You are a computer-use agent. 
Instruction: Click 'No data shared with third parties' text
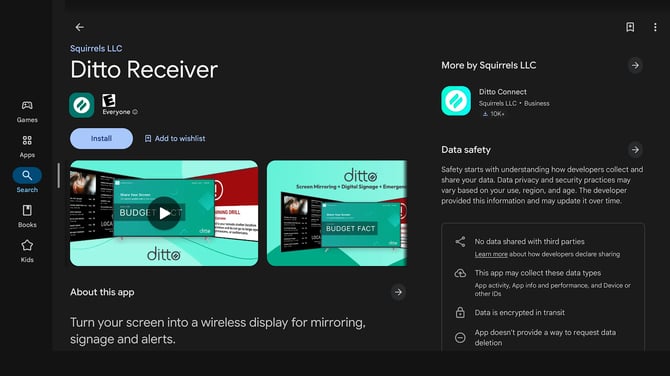[x=529, y=242]
